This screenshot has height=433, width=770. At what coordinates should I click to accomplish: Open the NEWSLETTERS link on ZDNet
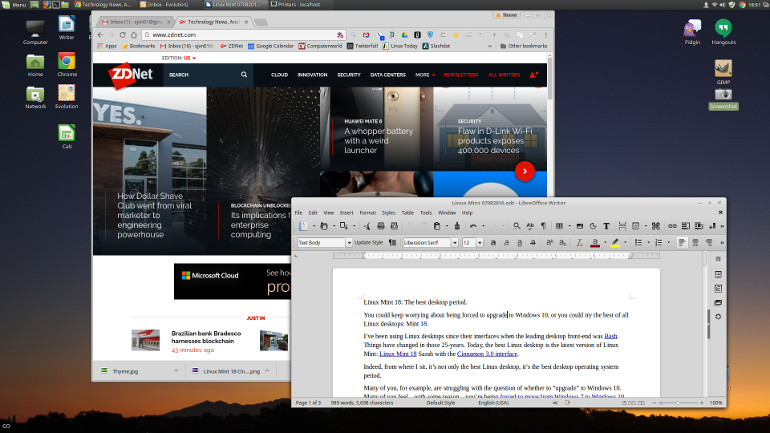pyautogui.click(x=461, y=75)
